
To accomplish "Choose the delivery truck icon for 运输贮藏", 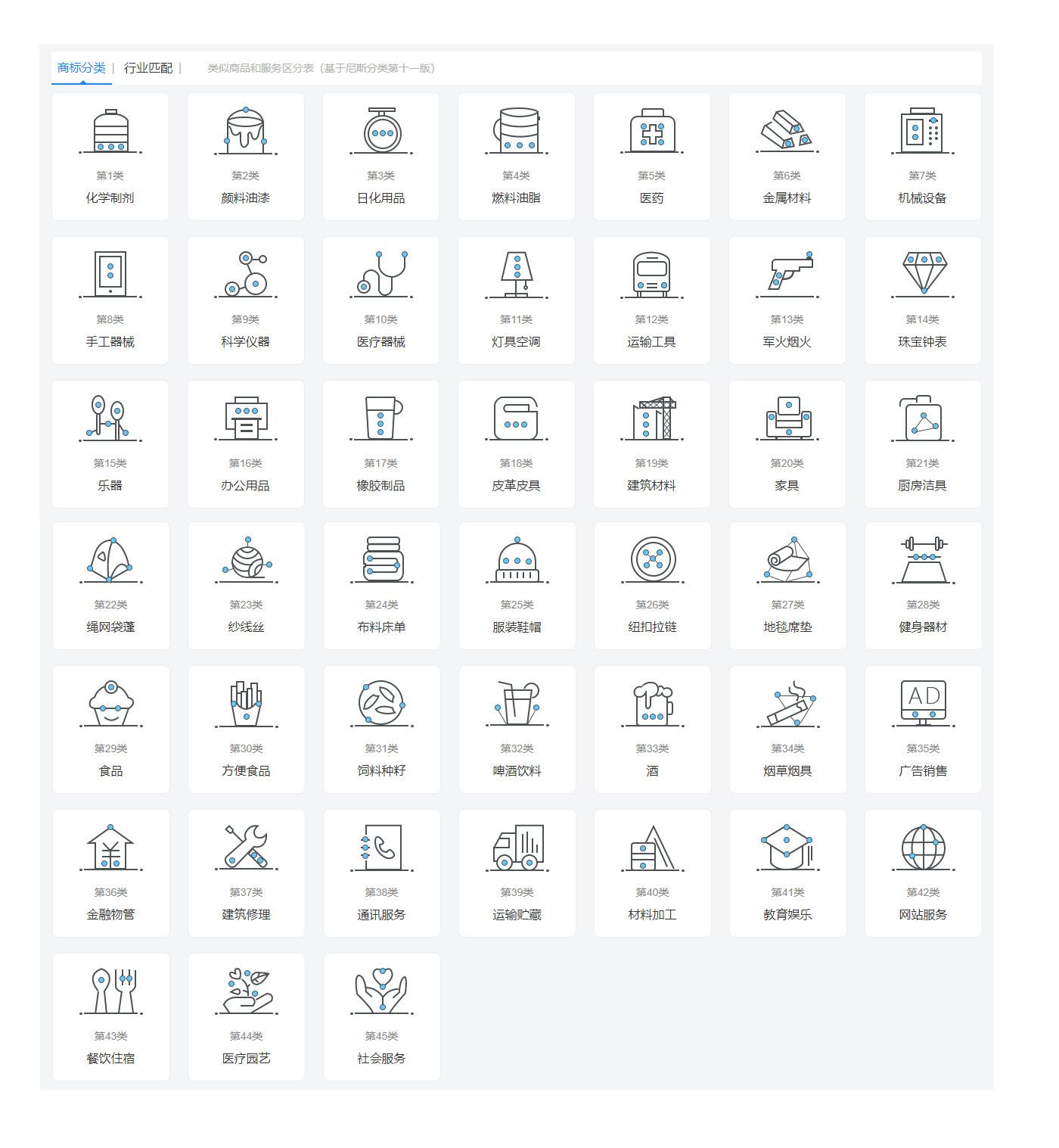I will [517, 848].
